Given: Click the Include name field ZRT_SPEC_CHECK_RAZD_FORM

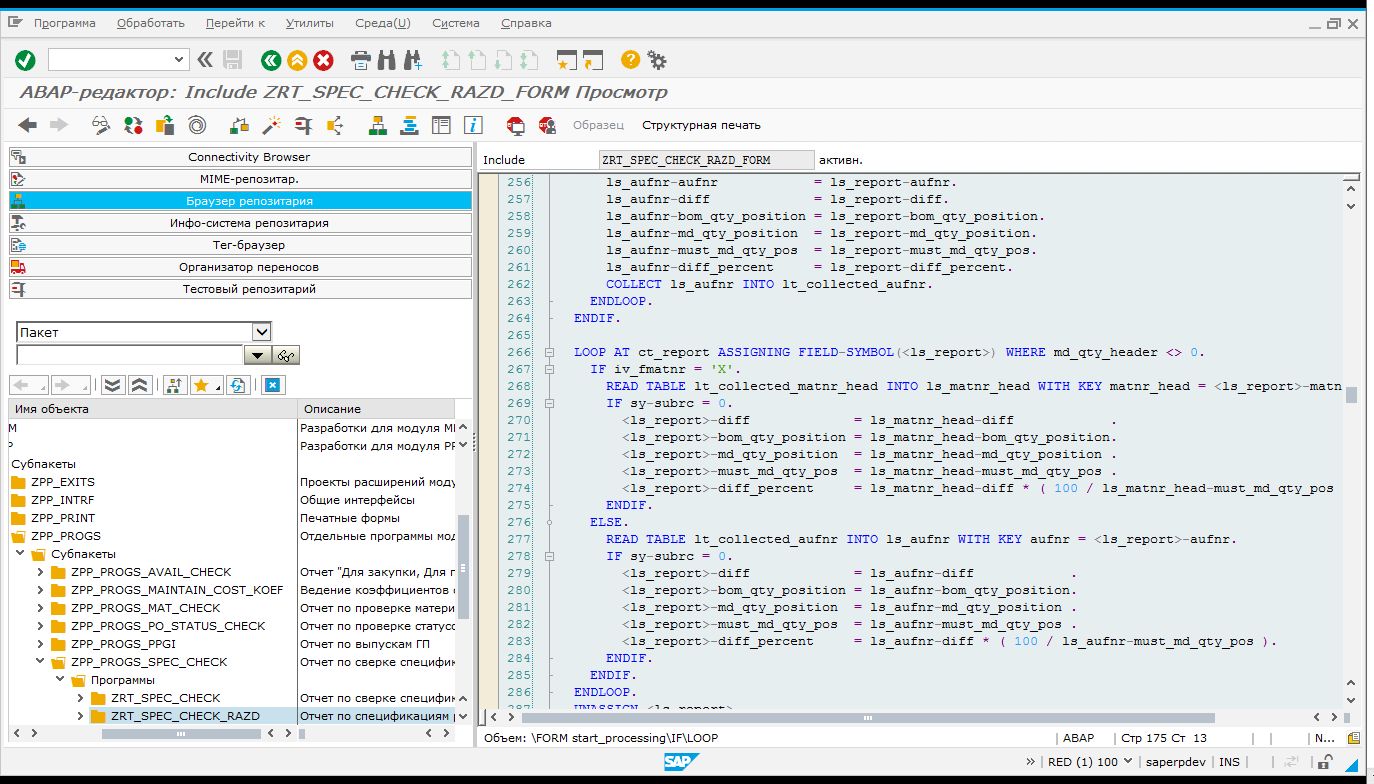Looking at the screenshot, I should 706,160.
